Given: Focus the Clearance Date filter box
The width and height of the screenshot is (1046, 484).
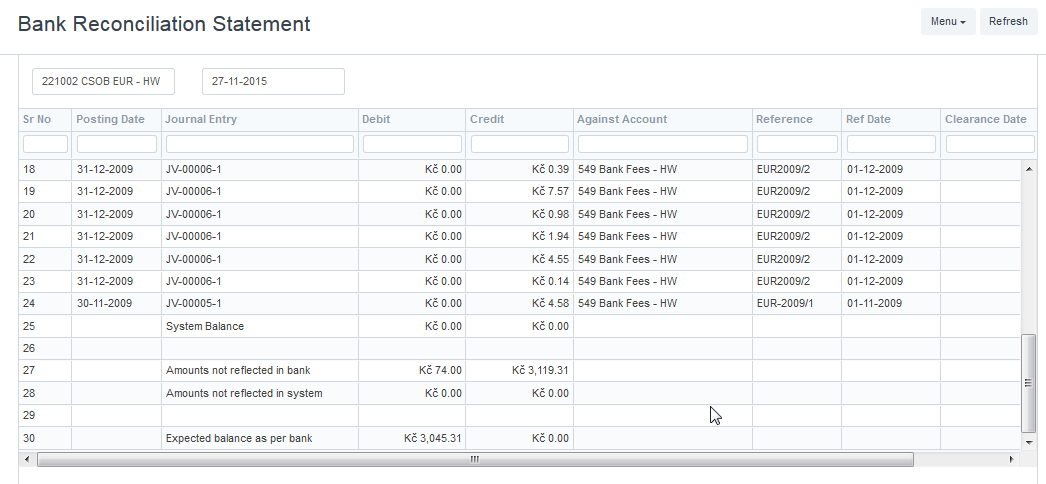Looking at the screenshot, I should tap(990, 144).
